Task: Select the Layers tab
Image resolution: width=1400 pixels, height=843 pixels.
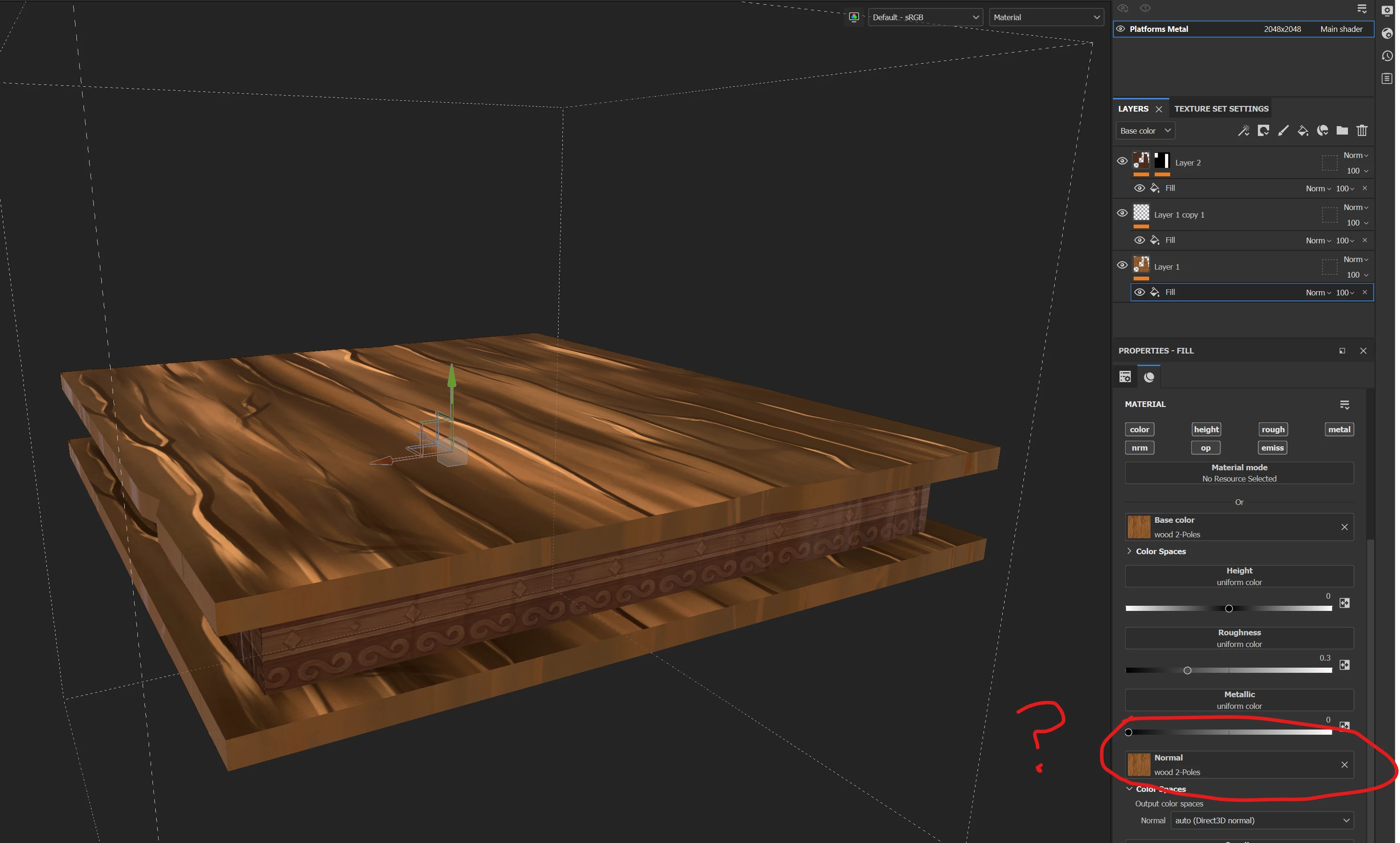Action: click(1133, 108)
